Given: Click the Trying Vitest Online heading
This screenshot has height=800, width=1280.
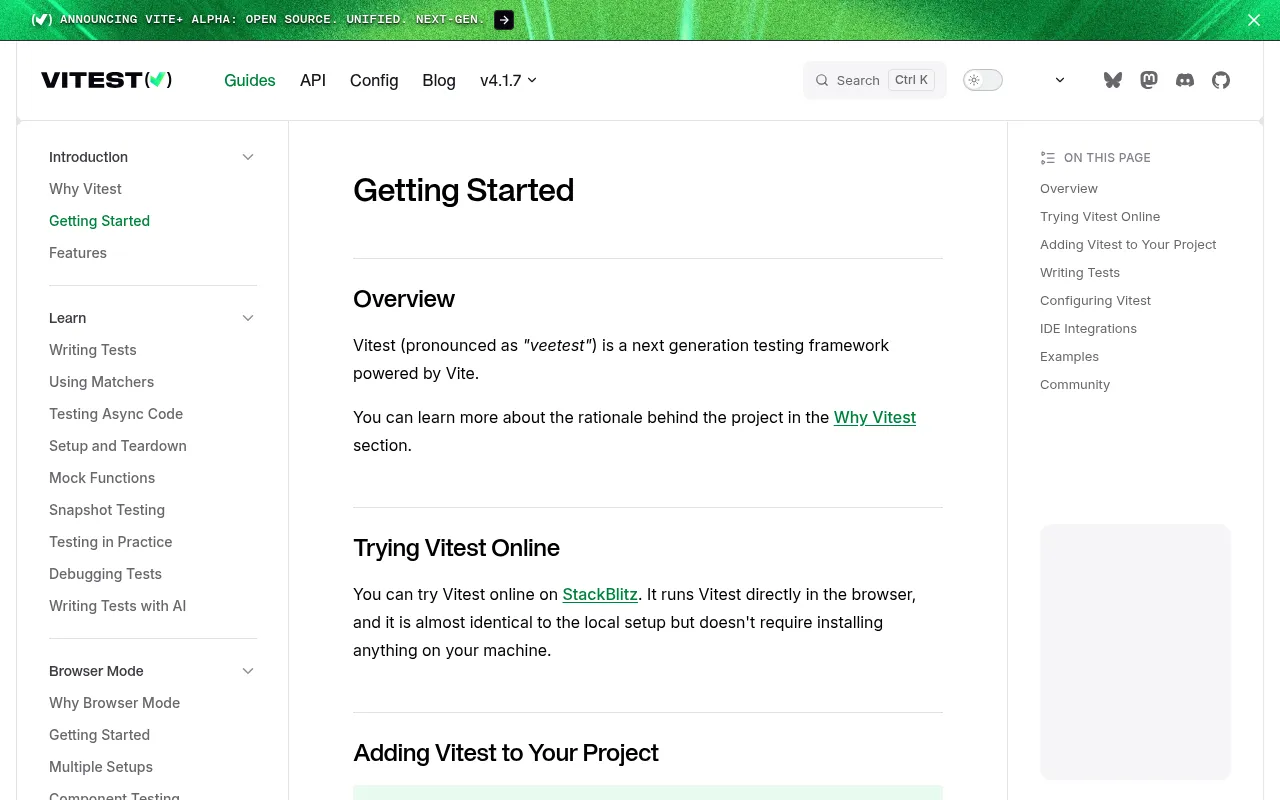Looking at the screenshot, I should pyautogui.click(x=456, y=548).
